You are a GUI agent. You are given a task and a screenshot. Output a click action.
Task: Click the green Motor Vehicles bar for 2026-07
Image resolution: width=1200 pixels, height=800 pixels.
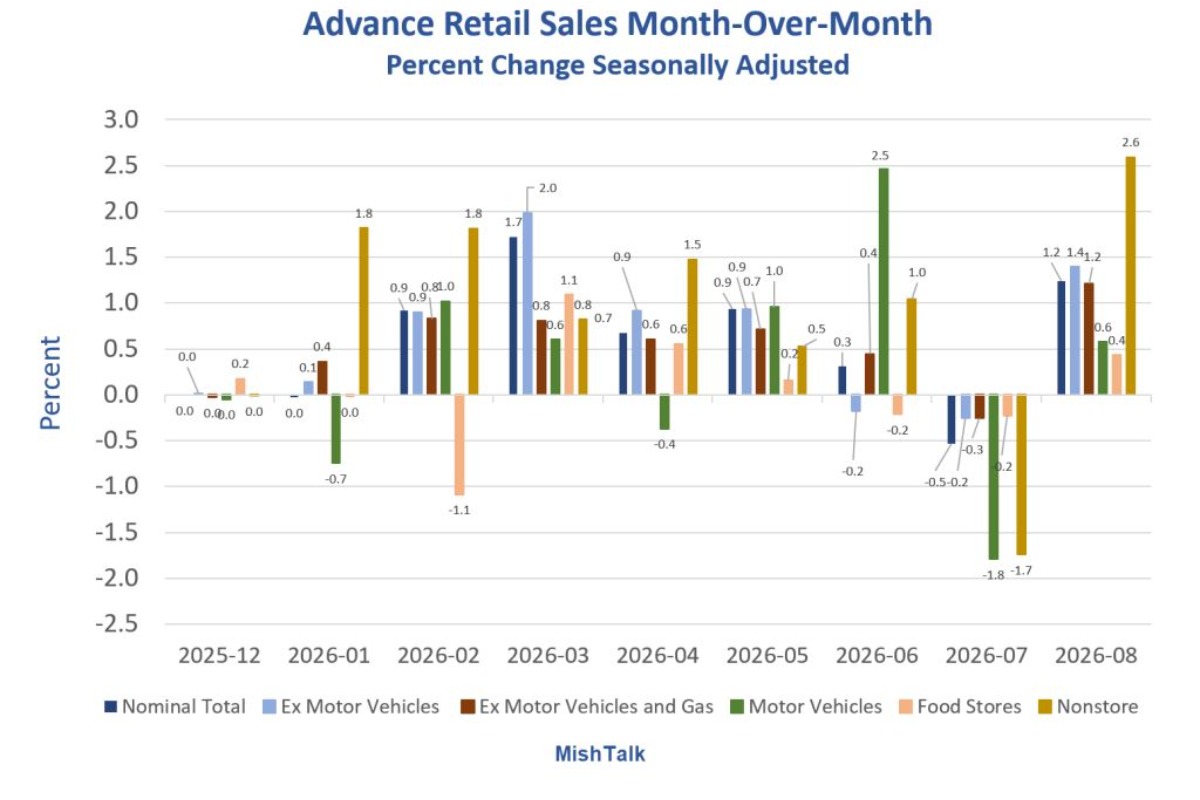pos(993,477)
